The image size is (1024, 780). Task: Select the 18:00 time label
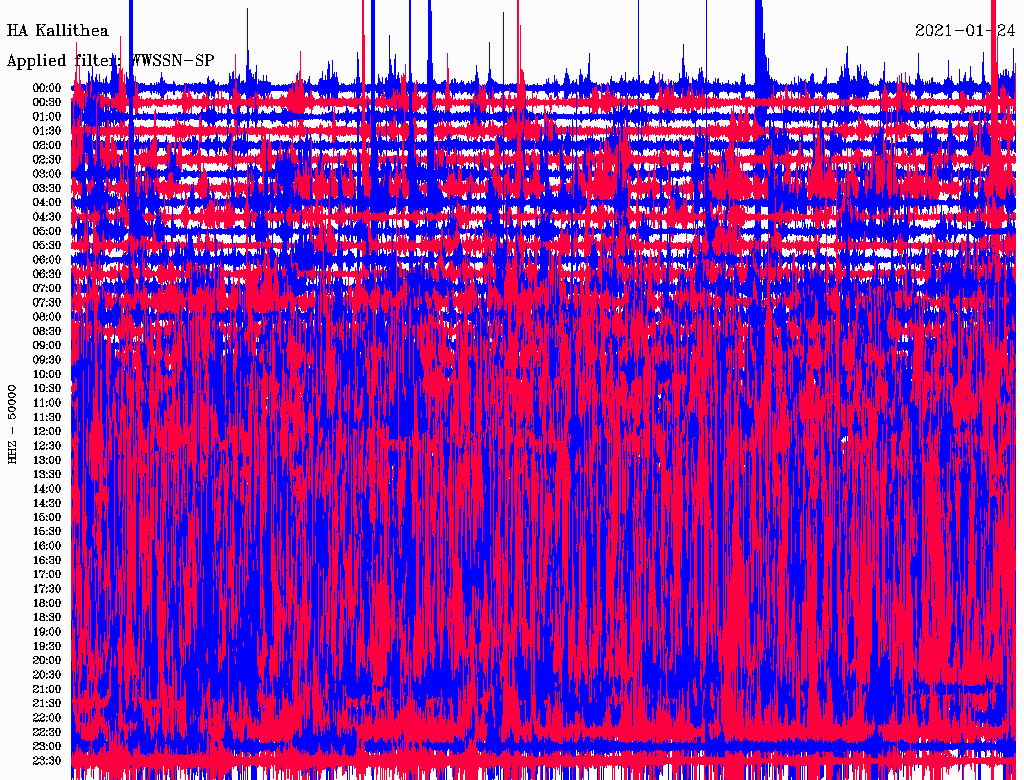[47, 604]
